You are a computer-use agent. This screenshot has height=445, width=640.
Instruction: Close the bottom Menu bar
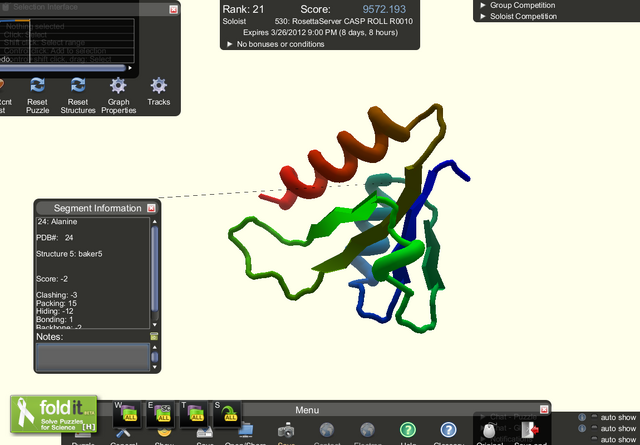(x=544, y=409)
